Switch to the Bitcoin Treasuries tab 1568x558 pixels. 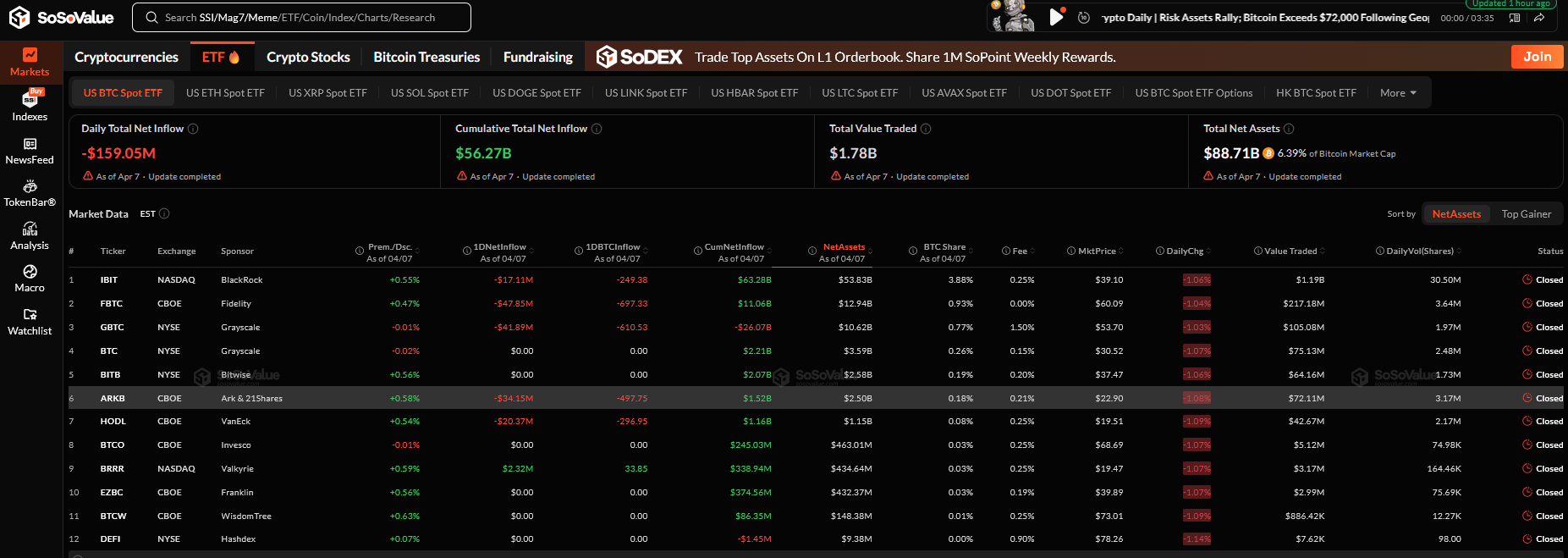pyautogui.click(x=426, y=57)
